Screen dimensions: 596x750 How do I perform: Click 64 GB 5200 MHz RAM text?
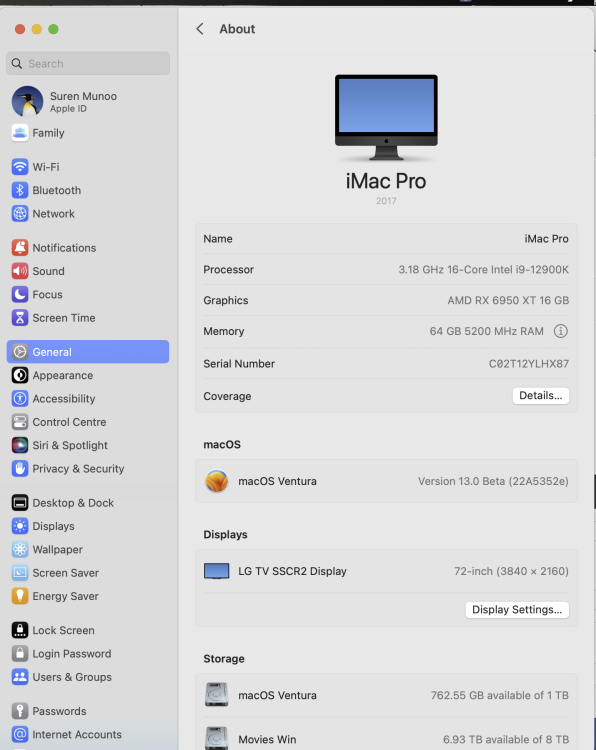486,331
